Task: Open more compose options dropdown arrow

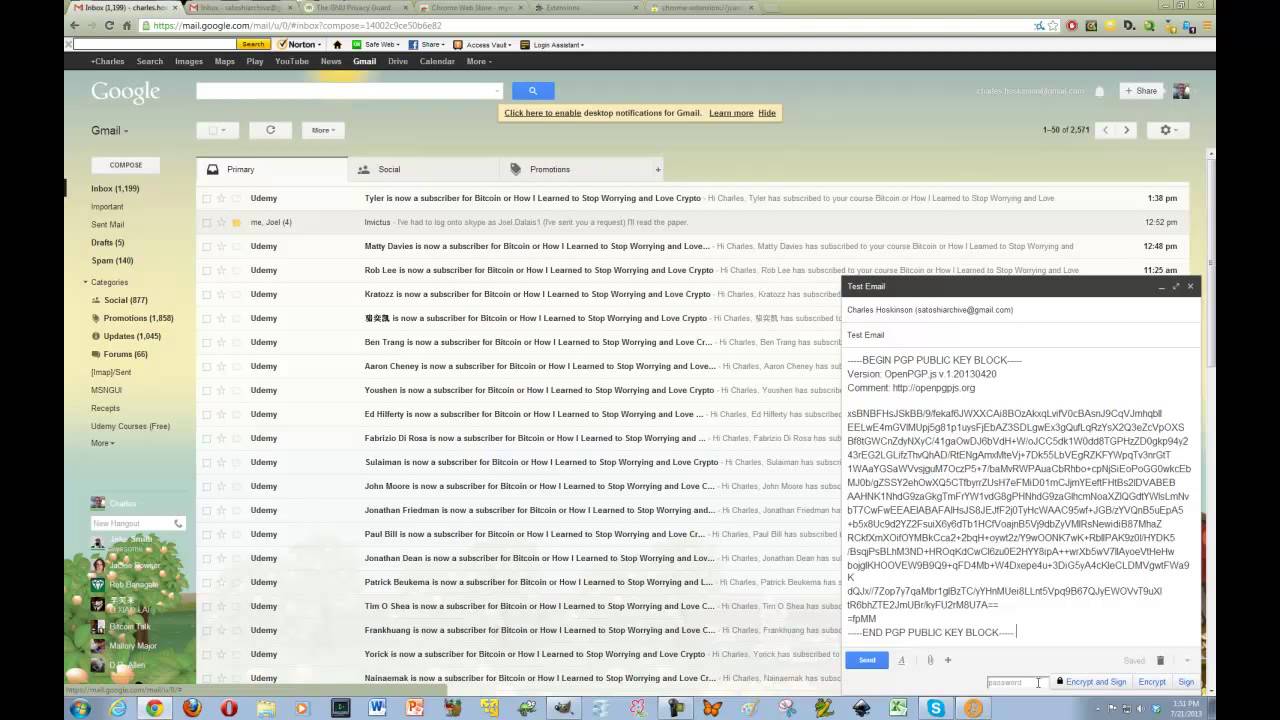Action: [1187, 660]
